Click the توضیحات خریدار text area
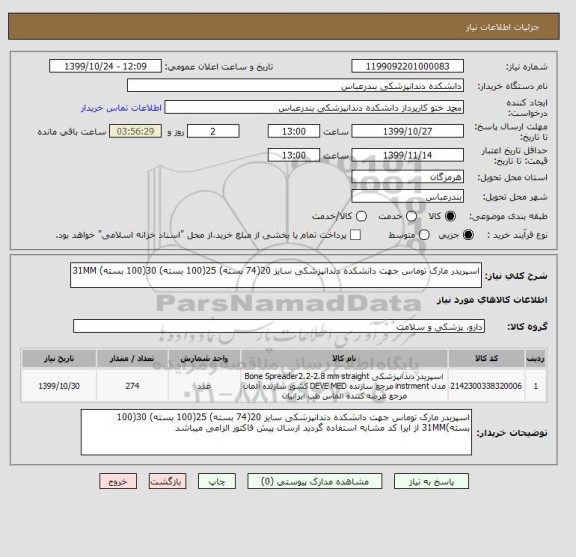Screen dimensions: 576x557 pos(276,432)
